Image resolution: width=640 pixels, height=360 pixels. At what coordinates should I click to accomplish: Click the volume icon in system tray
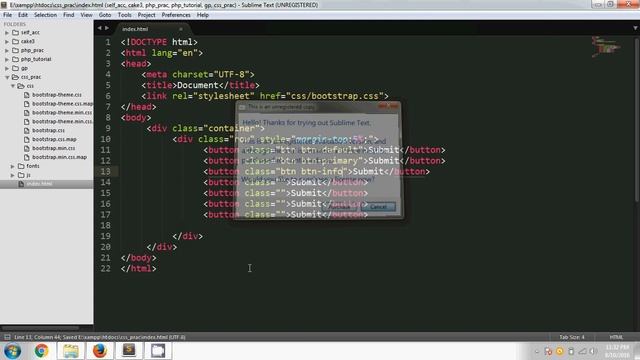[593, 351]
